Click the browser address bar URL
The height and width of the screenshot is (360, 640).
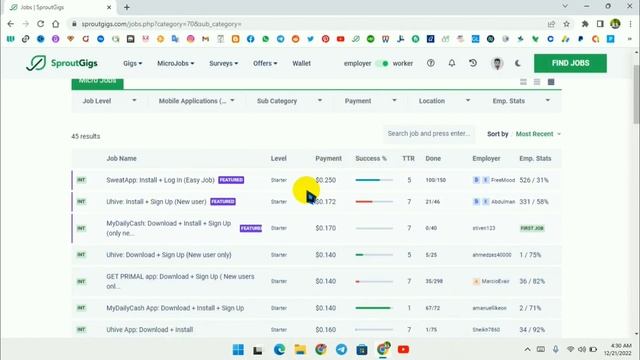click(x=162, y=24)
